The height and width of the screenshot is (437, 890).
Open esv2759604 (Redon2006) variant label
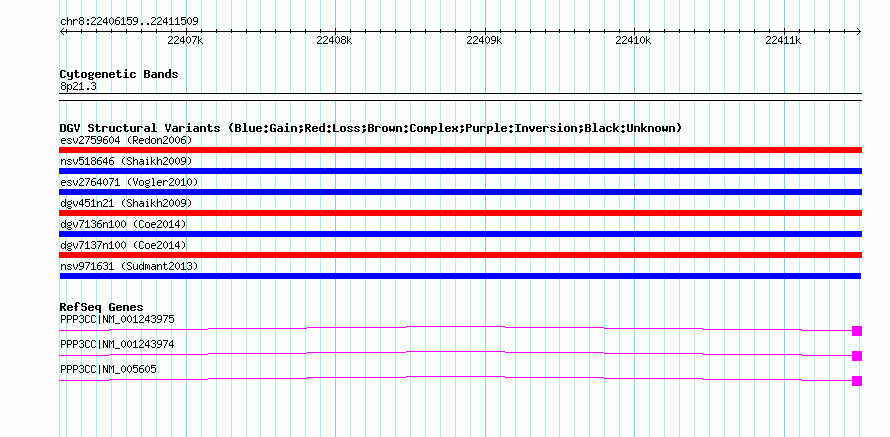[126, 140]
